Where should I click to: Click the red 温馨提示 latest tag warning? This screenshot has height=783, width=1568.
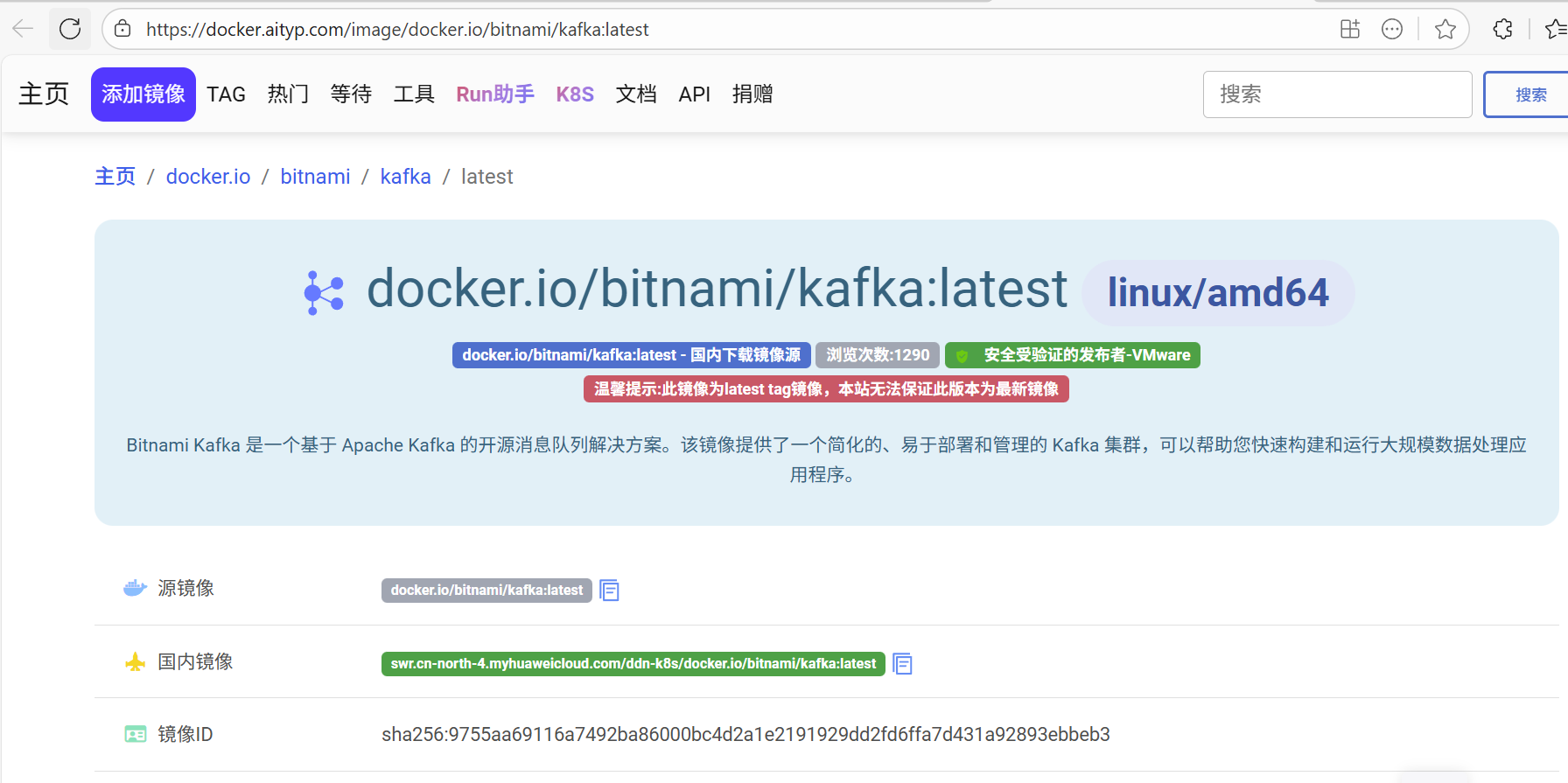(x=826, y=389)
